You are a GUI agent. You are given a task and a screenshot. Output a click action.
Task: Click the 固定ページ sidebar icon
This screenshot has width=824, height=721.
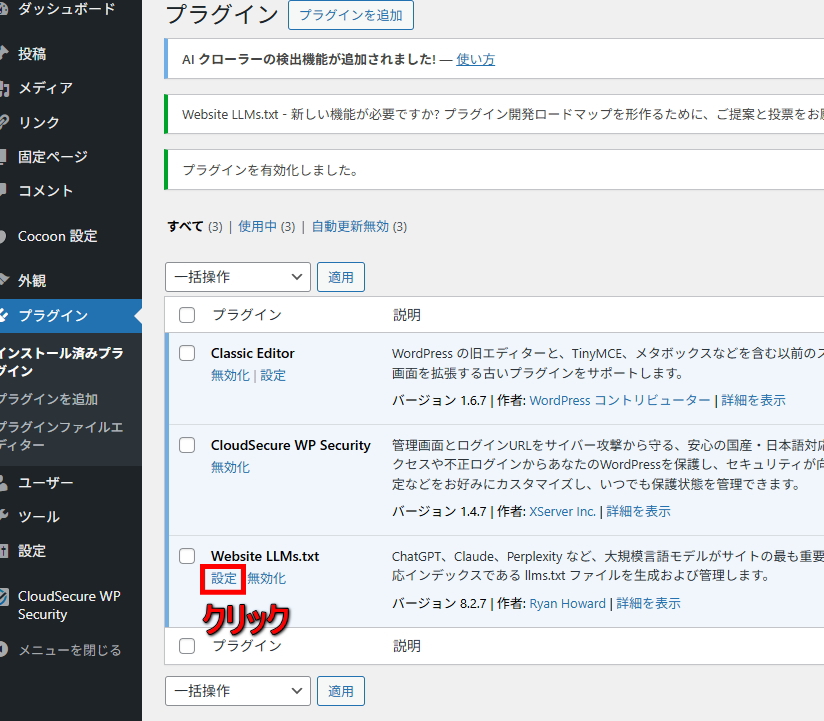coord(4,157)
